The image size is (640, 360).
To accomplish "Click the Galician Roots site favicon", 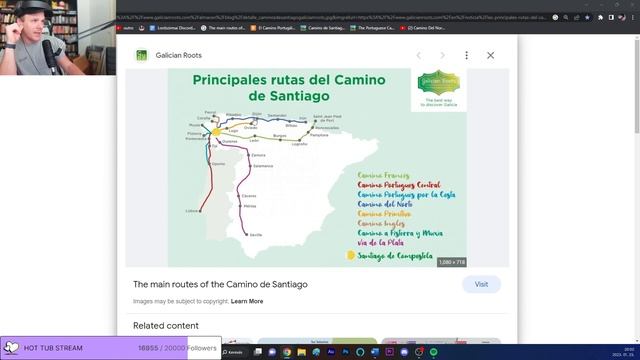I will coord(141,55).
